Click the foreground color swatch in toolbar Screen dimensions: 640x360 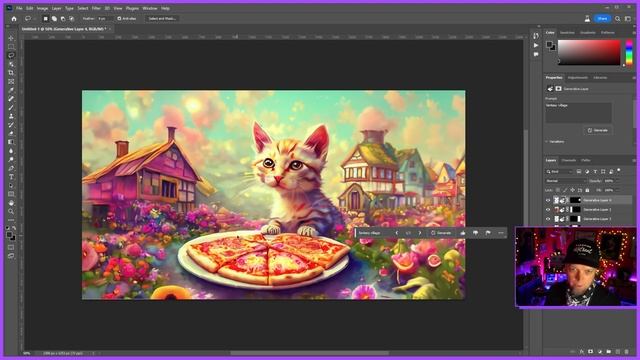(9, 235)
